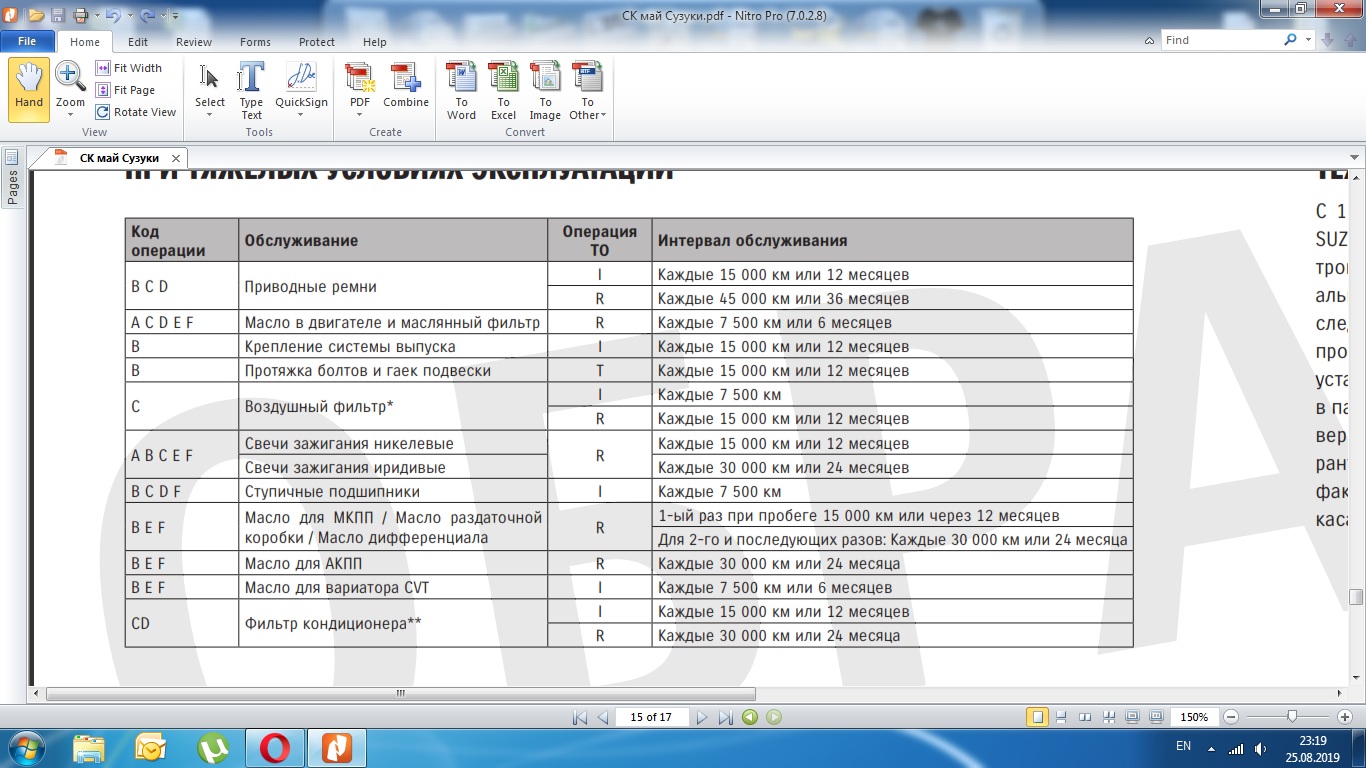Screen dimensions: 1366x768
Task: Activate the Type Text tool
Action: click(251, 89)
